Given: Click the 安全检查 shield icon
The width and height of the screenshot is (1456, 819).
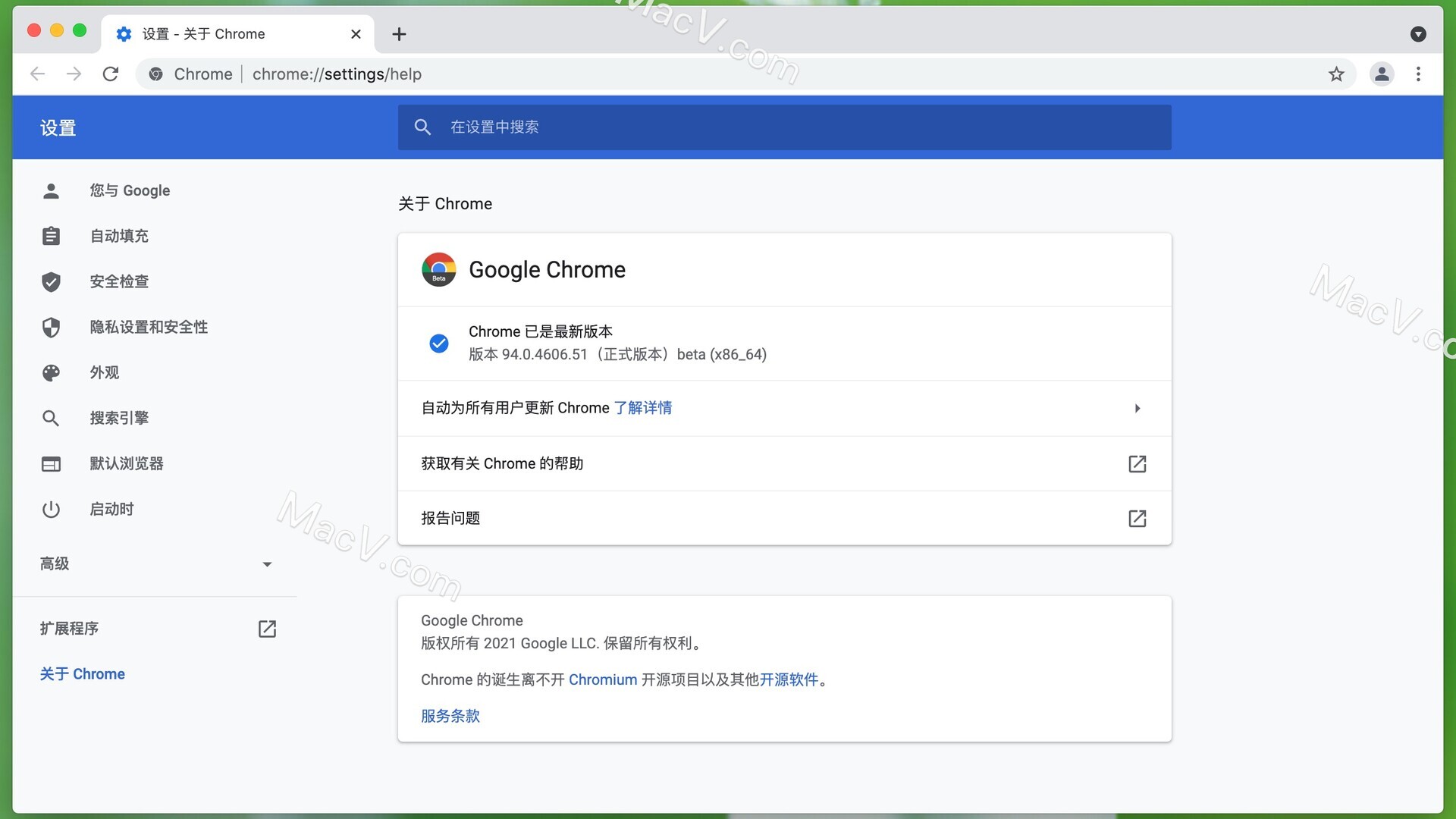Looking at the screenshot, I should 51,281.
